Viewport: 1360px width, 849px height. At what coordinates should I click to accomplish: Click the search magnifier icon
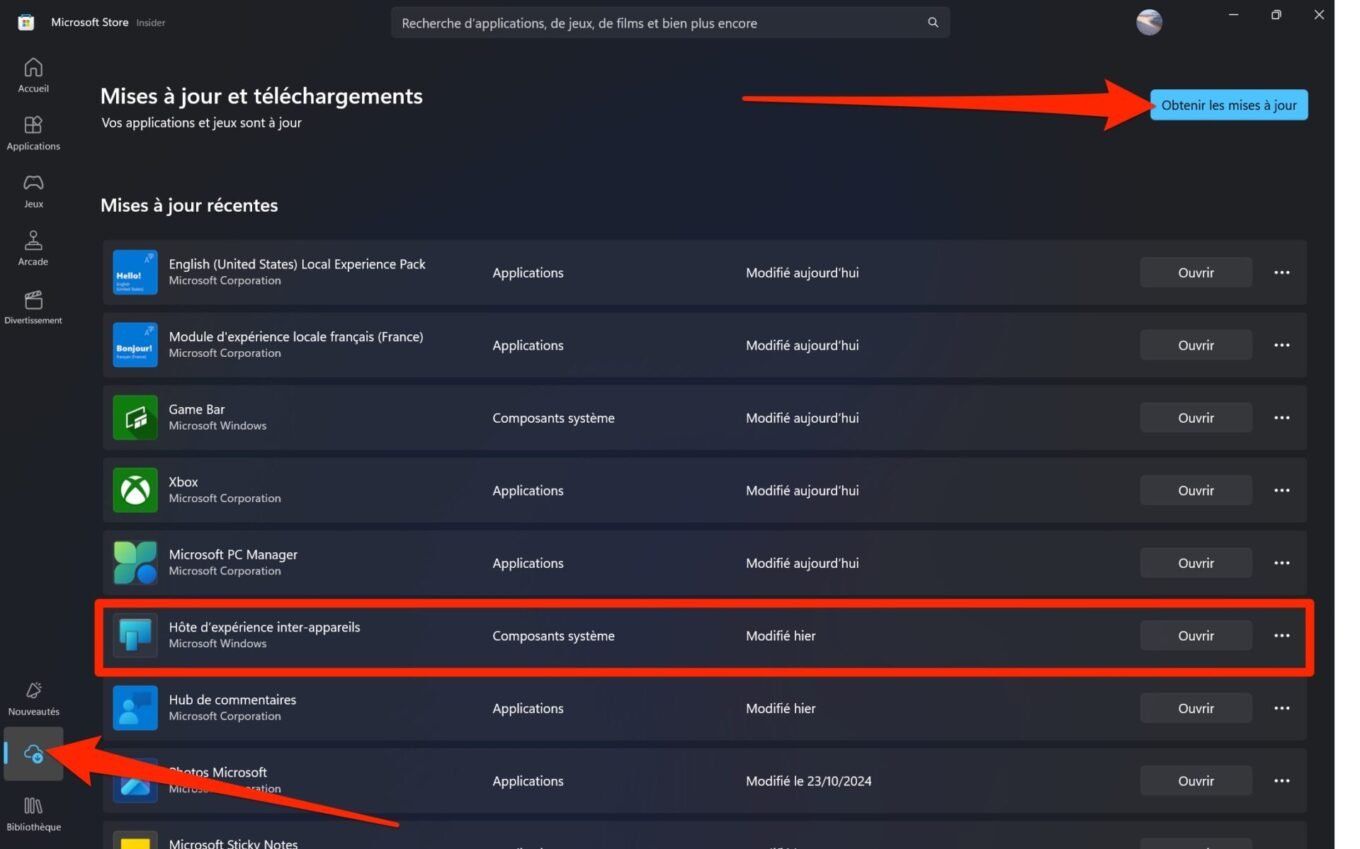933,22
